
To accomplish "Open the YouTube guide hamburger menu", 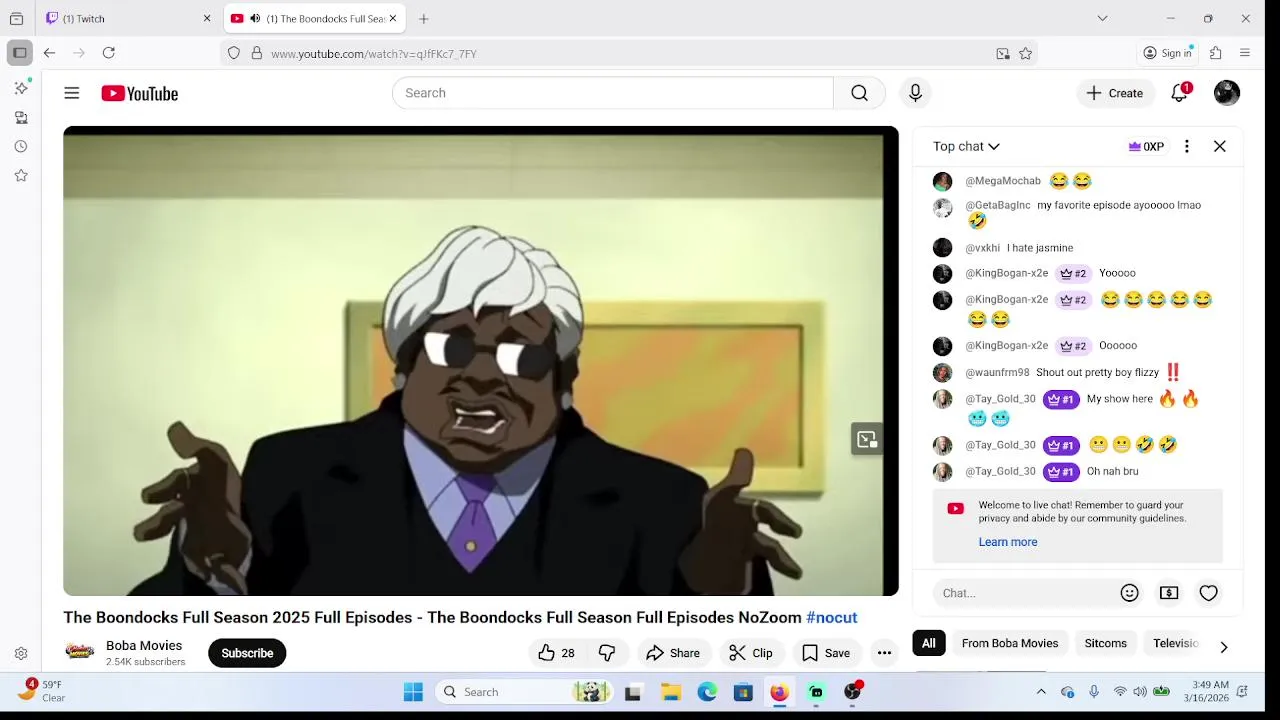I will click(72, 93).
